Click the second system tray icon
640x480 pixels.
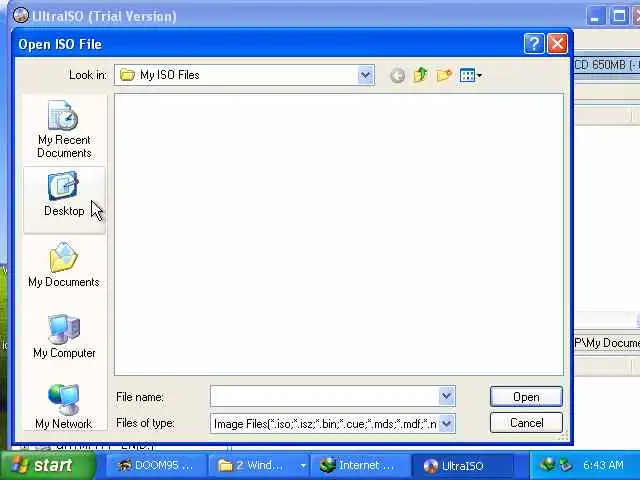tap(565, 465)
